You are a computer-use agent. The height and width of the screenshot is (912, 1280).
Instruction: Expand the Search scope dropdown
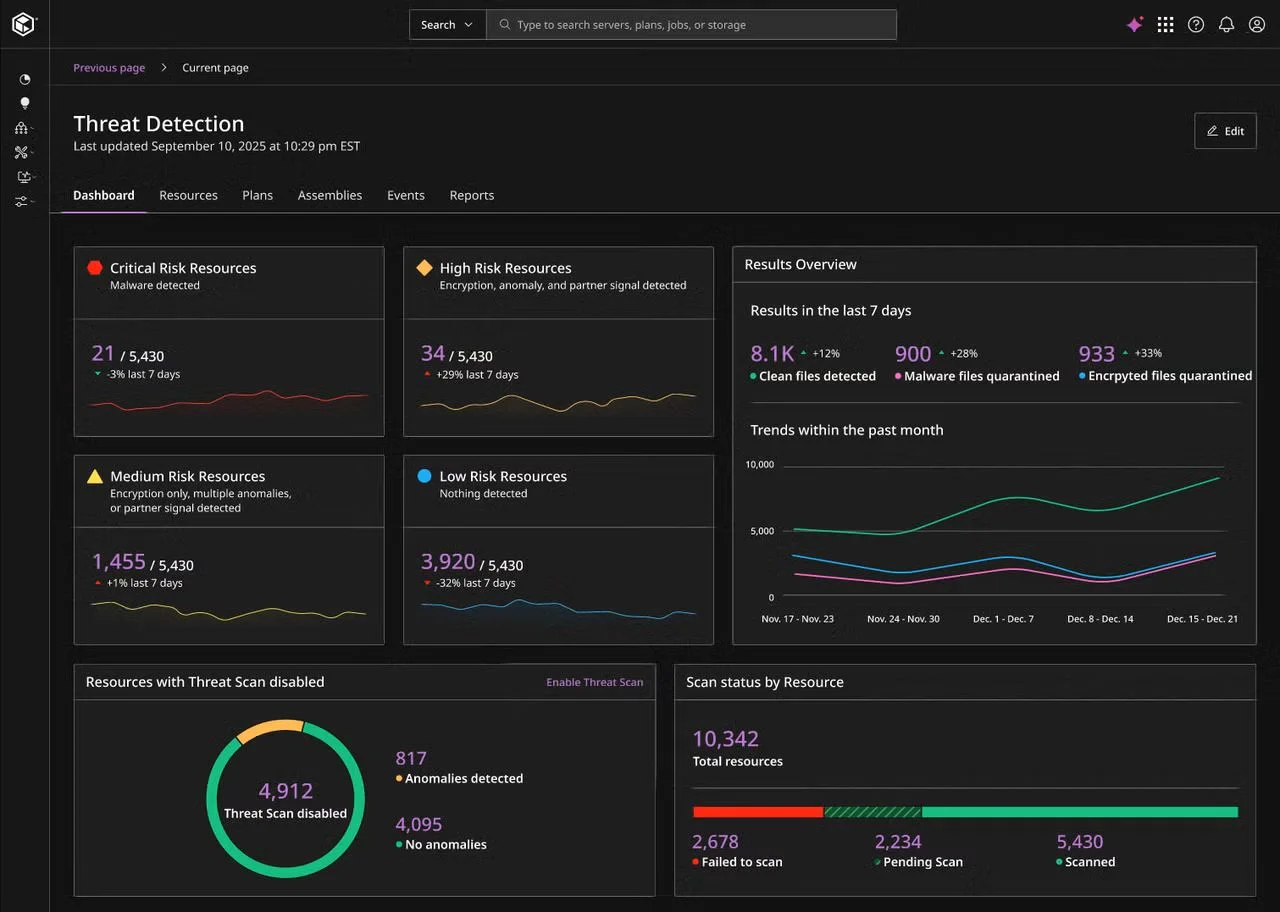pos(447,25)
